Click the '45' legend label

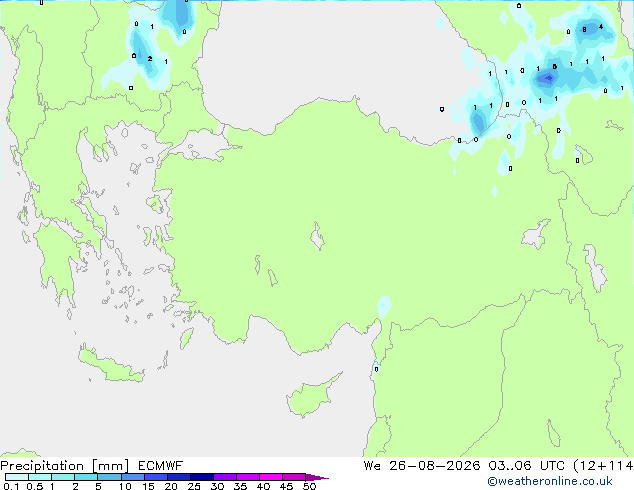point(286,486)
